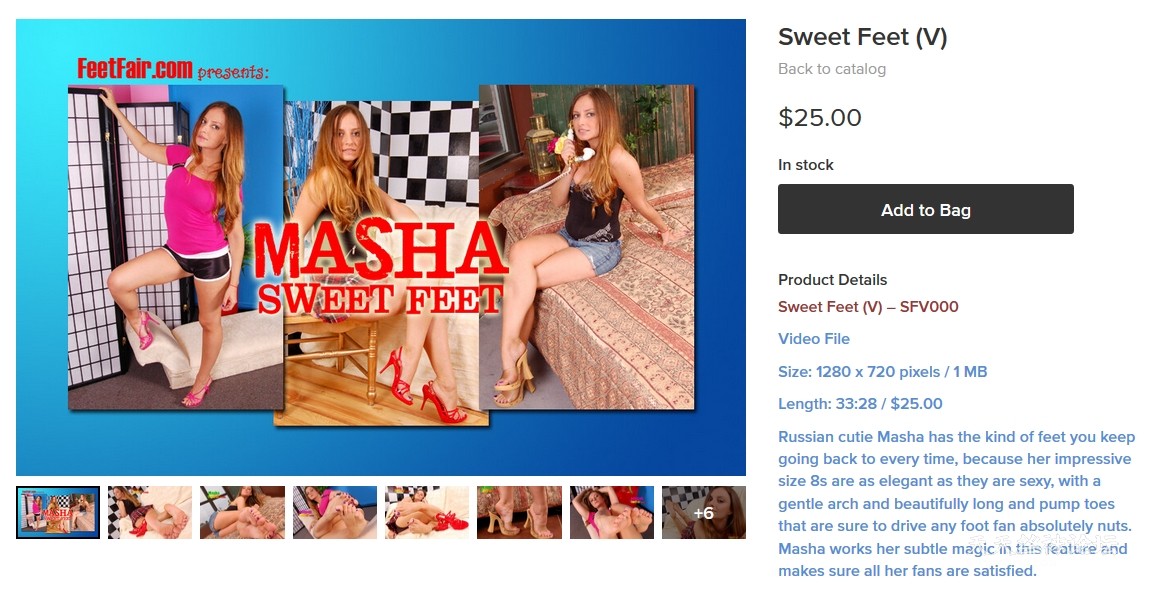Viewport: 1158px width, 592px height.
Task: Open the second thumbnail with checkered background
Action: 150,512
